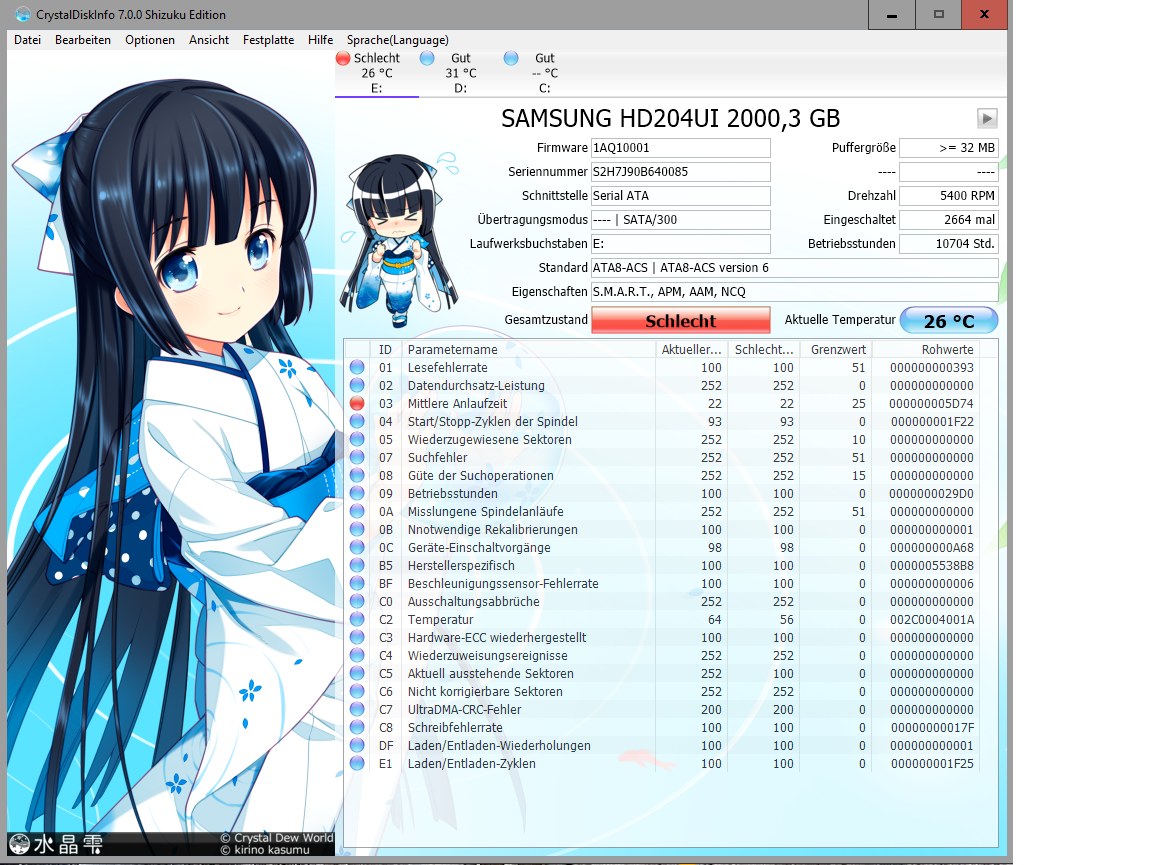Click the status orb of Ausschaltungsabbrüche row
The width and height of the screenshot is (1152, 865).
[357, 601]
